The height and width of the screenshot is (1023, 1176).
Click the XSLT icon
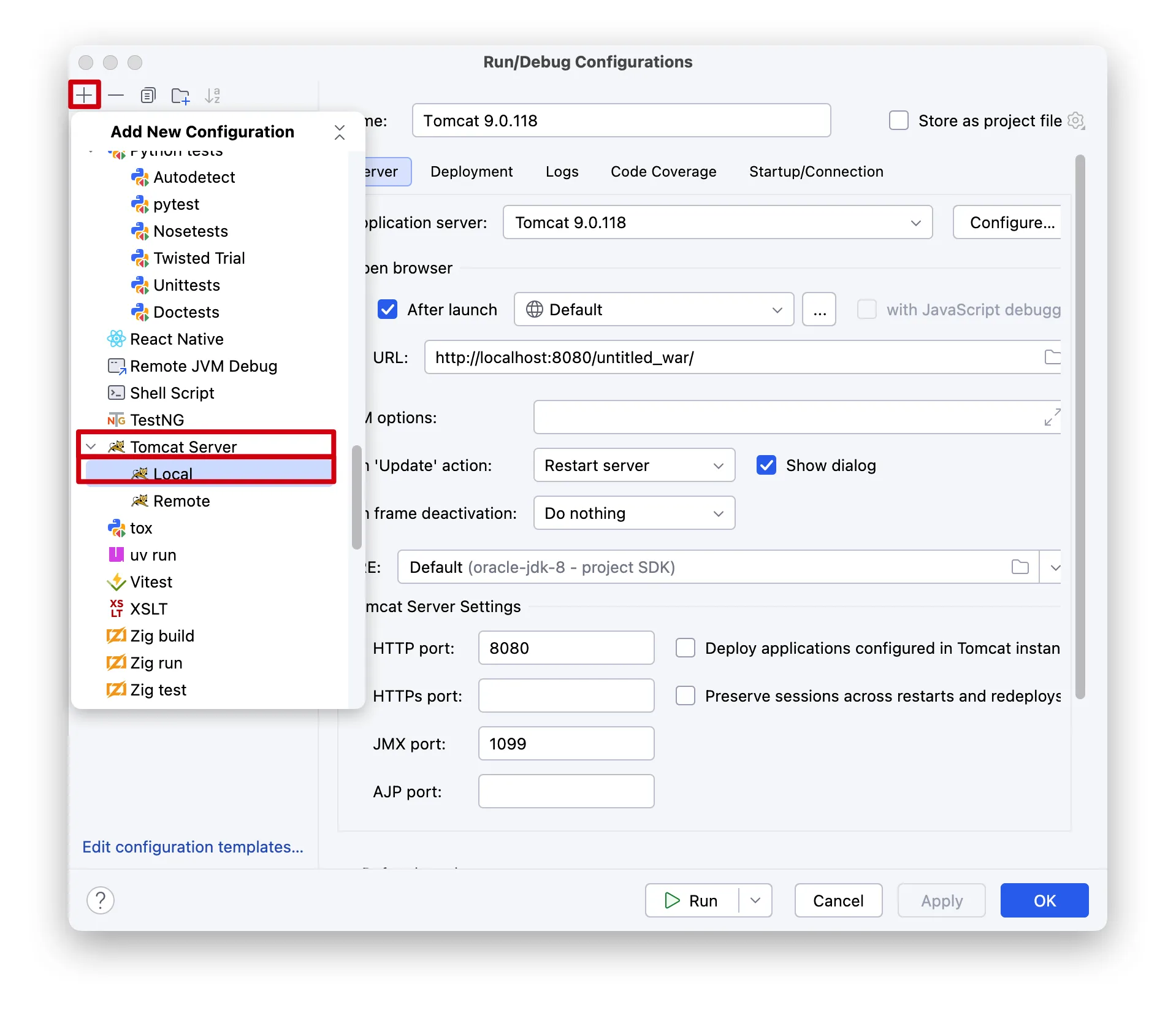point(116,608)
